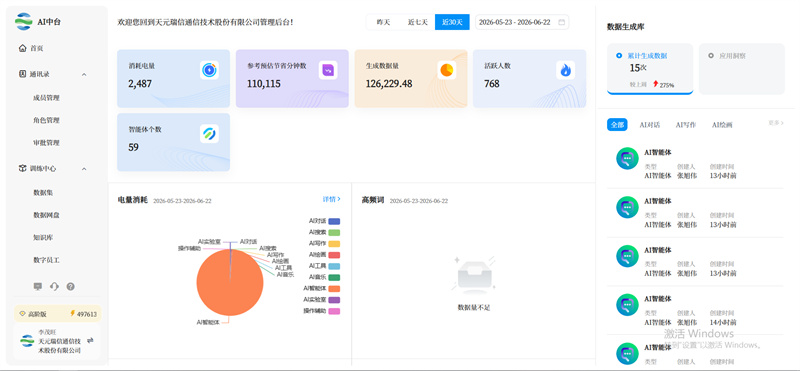800x371 pixels.
Task: Toggle the AI工具 legend entry in chart
Action: [x=324, y=266]
